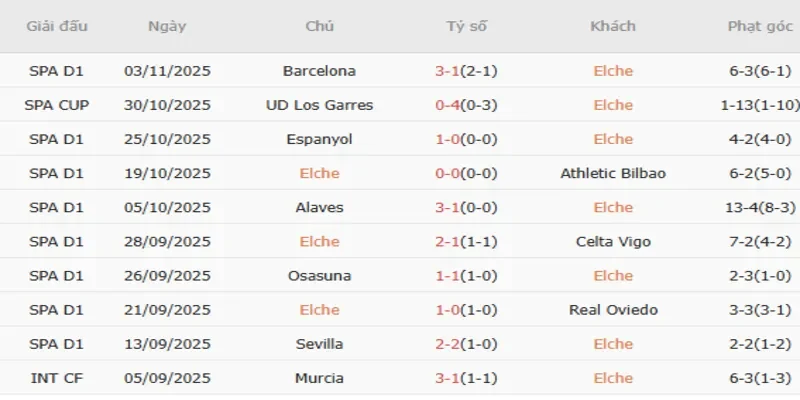The image size is (800, 400).
Task: Select Osasuna in the home column
Action: [319, 275]
